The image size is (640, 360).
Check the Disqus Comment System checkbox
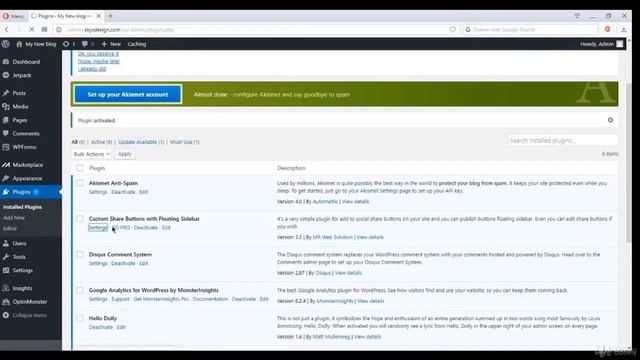[x=80, y=255]
